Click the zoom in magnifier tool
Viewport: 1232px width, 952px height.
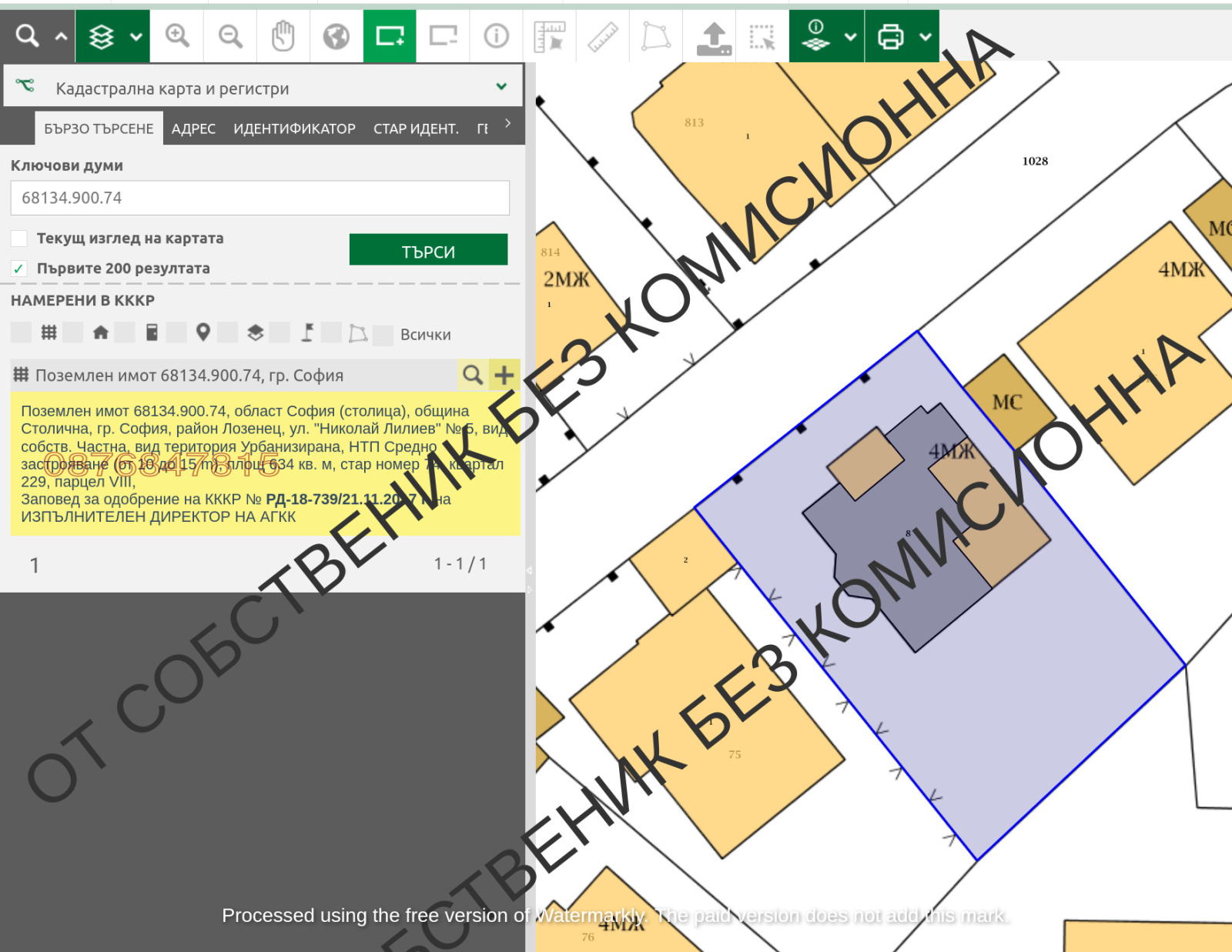(x=177, y=36)
